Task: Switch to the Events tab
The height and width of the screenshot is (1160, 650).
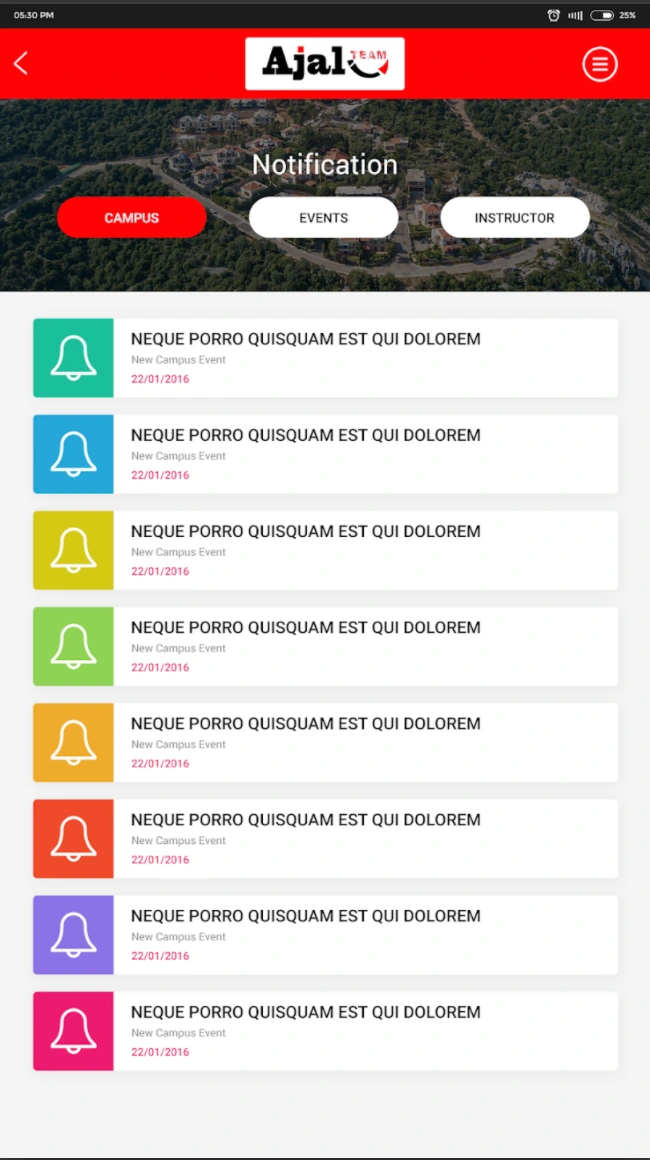Action: pyautogui.click(x=323, y=218)
